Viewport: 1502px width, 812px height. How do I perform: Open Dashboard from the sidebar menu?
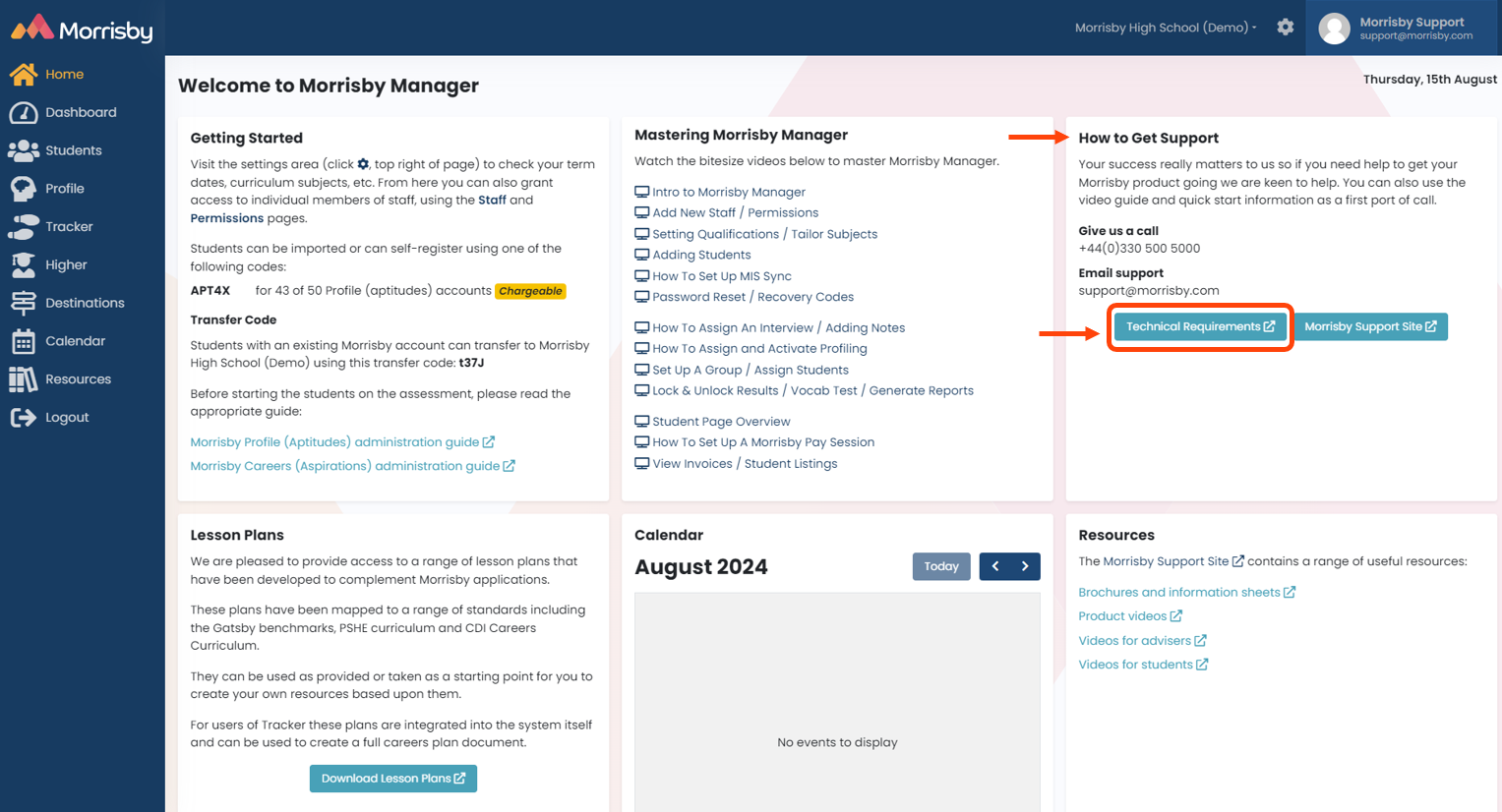click(81, 112)
